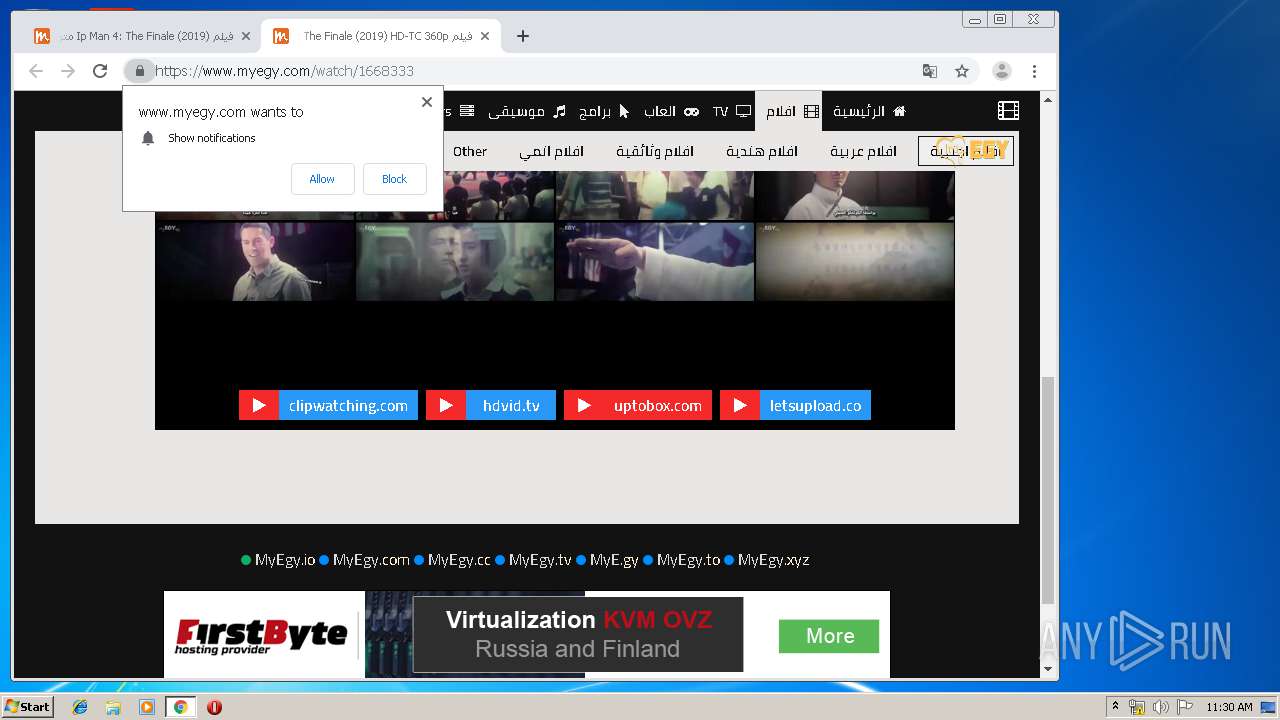Click the 11:30 AM system clock
This screenshot has width=1280, height=720.
pos(1229,707)
